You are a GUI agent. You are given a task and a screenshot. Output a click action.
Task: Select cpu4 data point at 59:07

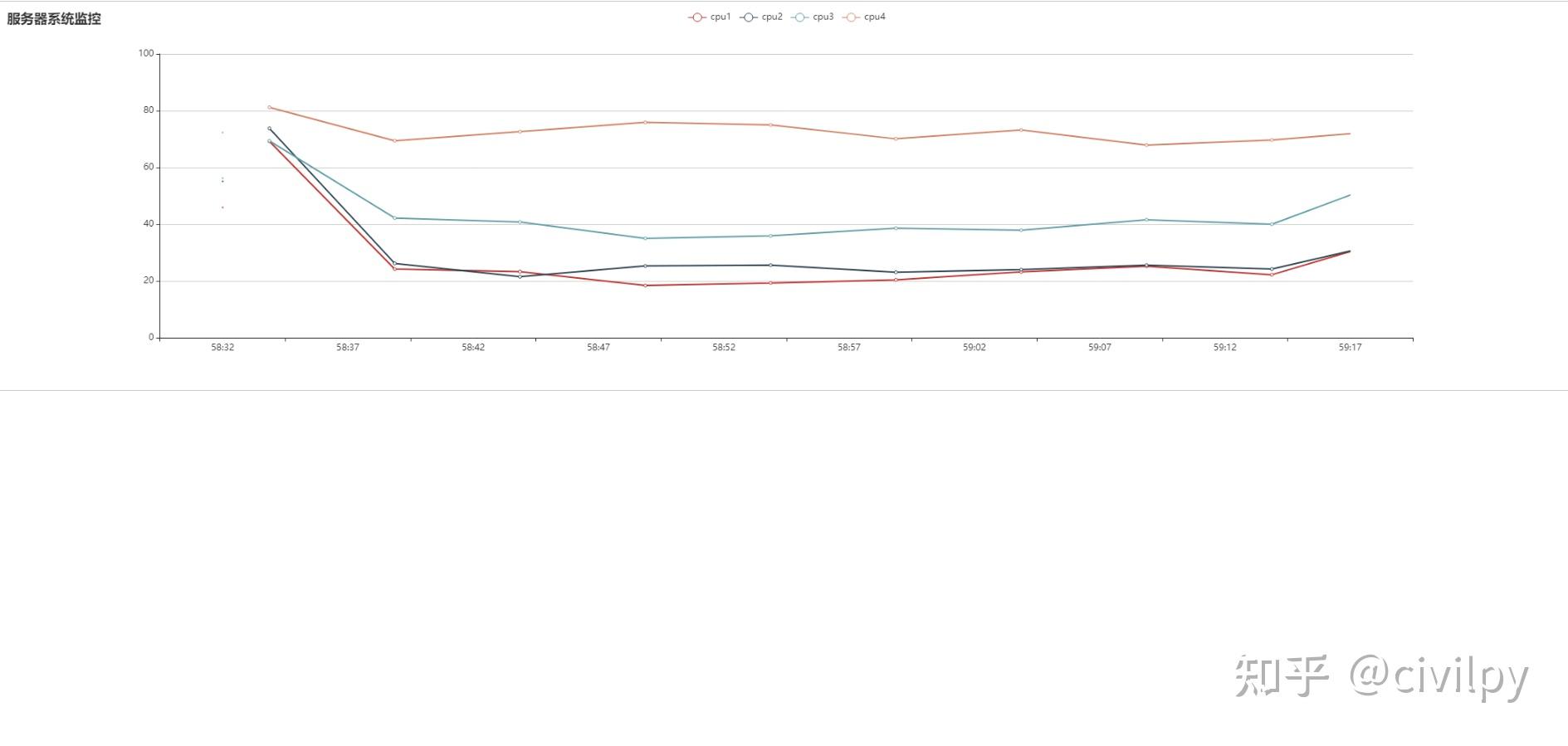[1146, 145]
